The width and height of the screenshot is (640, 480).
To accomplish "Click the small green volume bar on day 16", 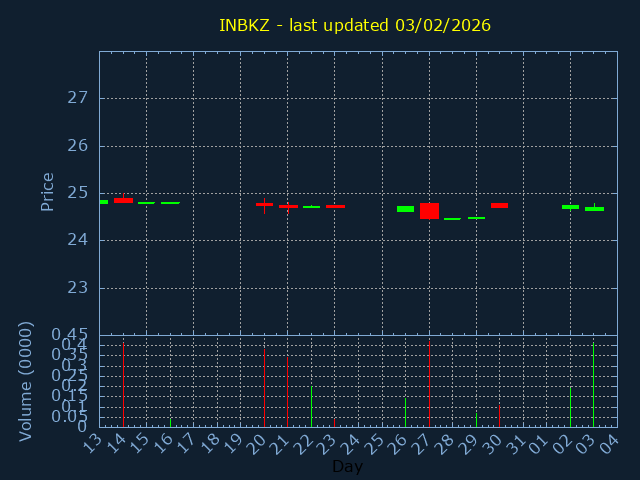I will 170,422.
